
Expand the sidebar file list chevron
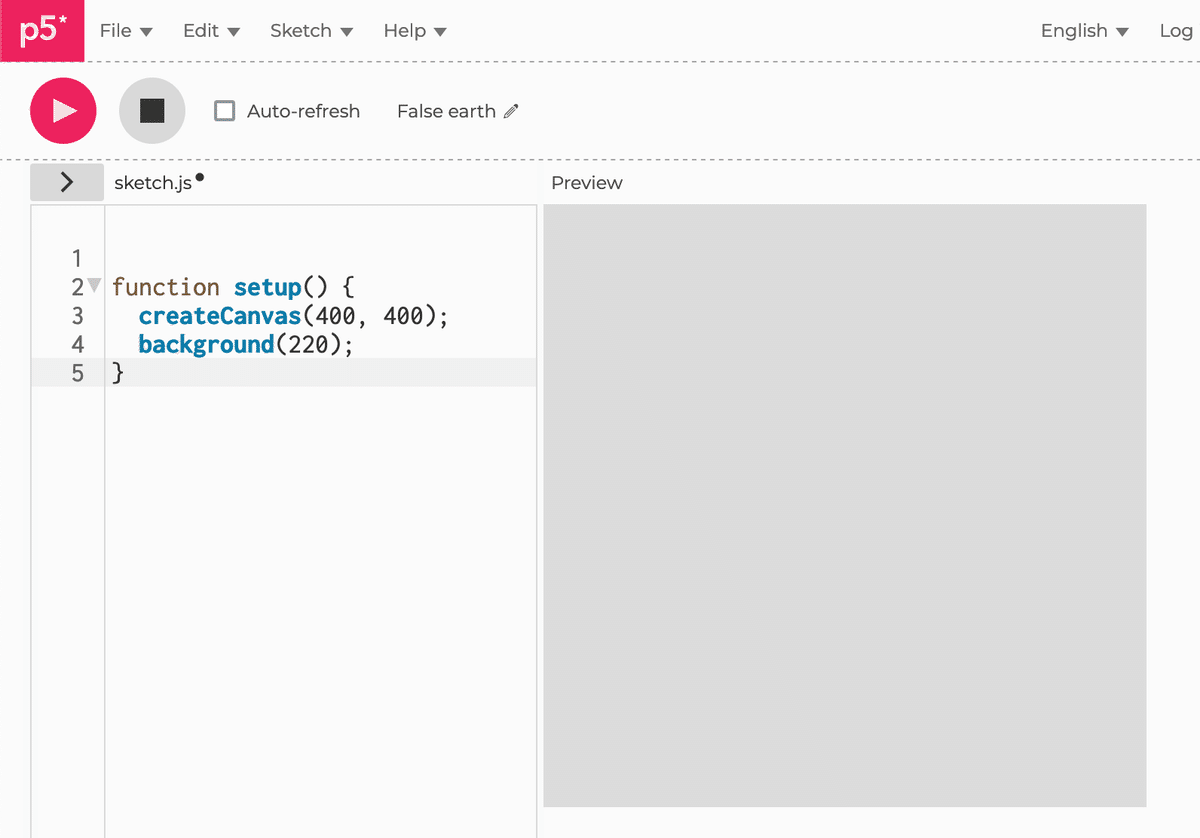point(67,182)
